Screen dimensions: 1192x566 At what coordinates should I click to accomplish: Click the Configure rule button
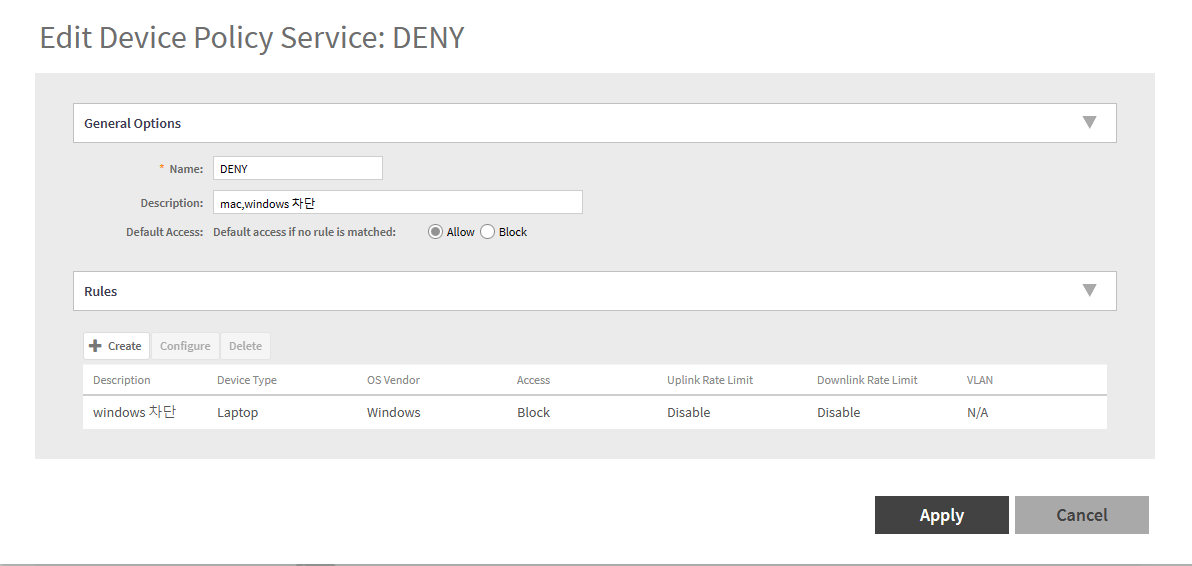[x=185, y=346]
